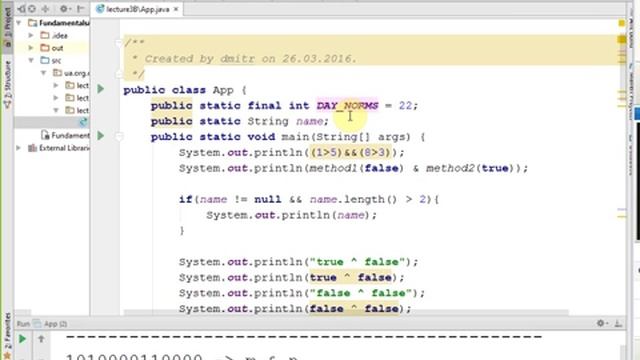Viewport: 640px width, 360px height.
Task: Click the DAY_NORMS constant name
Action: [x=347, y=106]
